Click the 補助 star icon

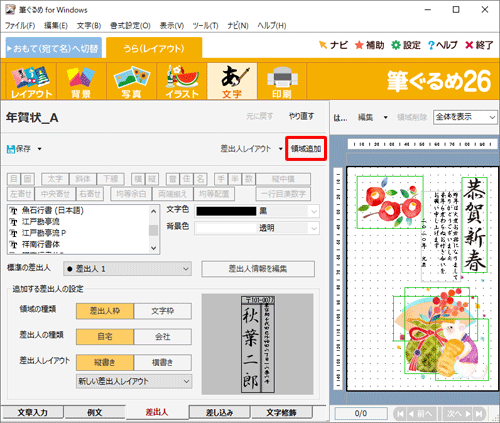(369, 45)
